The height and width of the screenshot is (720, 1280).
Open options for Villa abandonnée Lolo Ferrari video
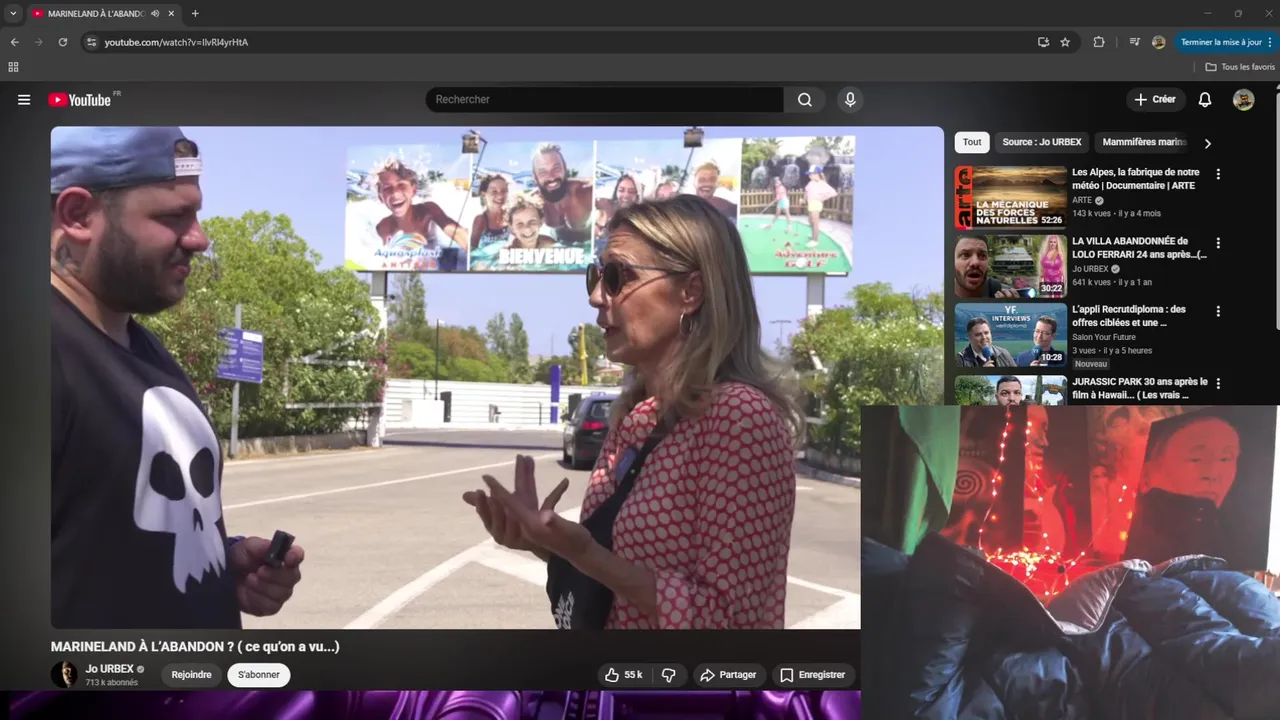pyautogui.click(x=1218, y=243)
